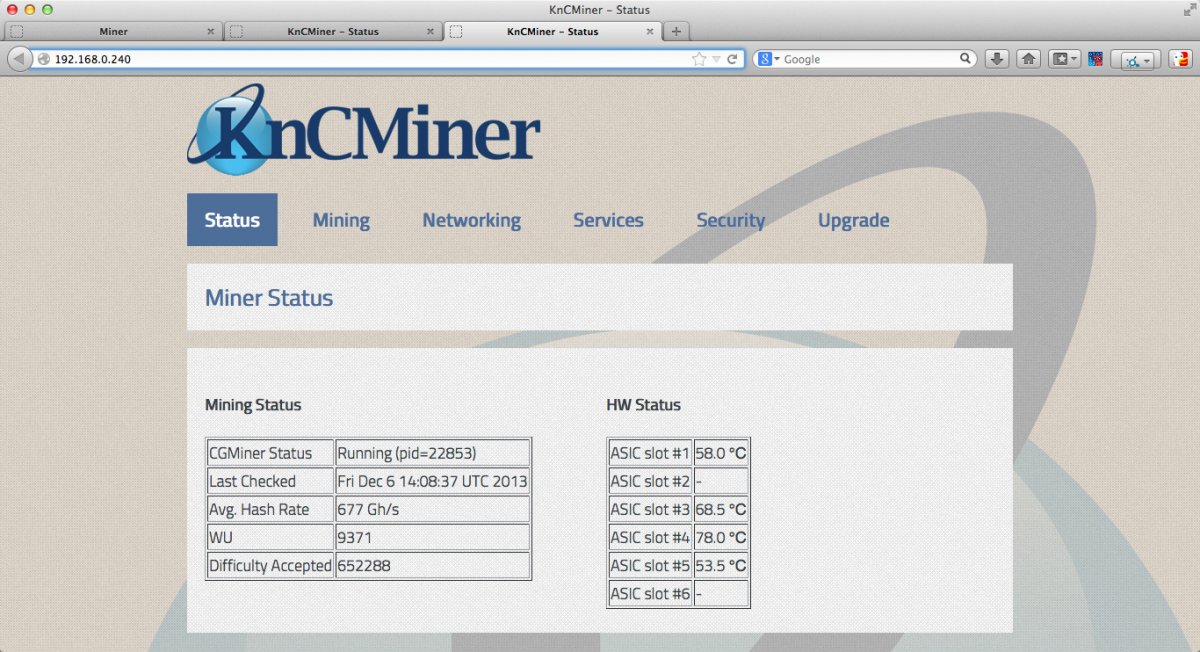Close the middle KnCMiner – Status tab
The height and width of the screenshot is (652, 1200).
click(431, 31)
